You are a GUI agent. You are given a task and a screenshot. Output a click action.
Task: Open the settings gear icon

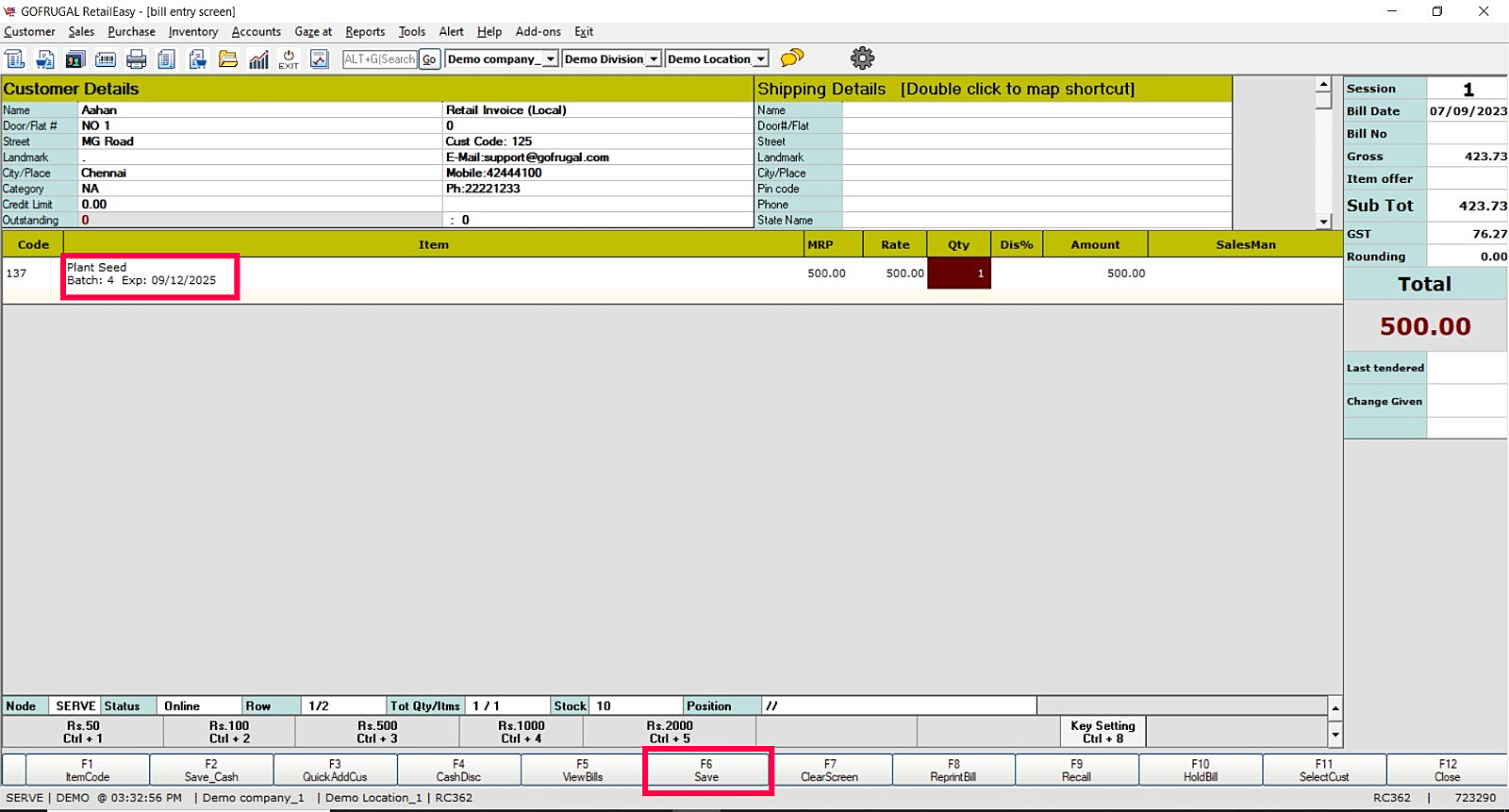click(x=862, y=58)
